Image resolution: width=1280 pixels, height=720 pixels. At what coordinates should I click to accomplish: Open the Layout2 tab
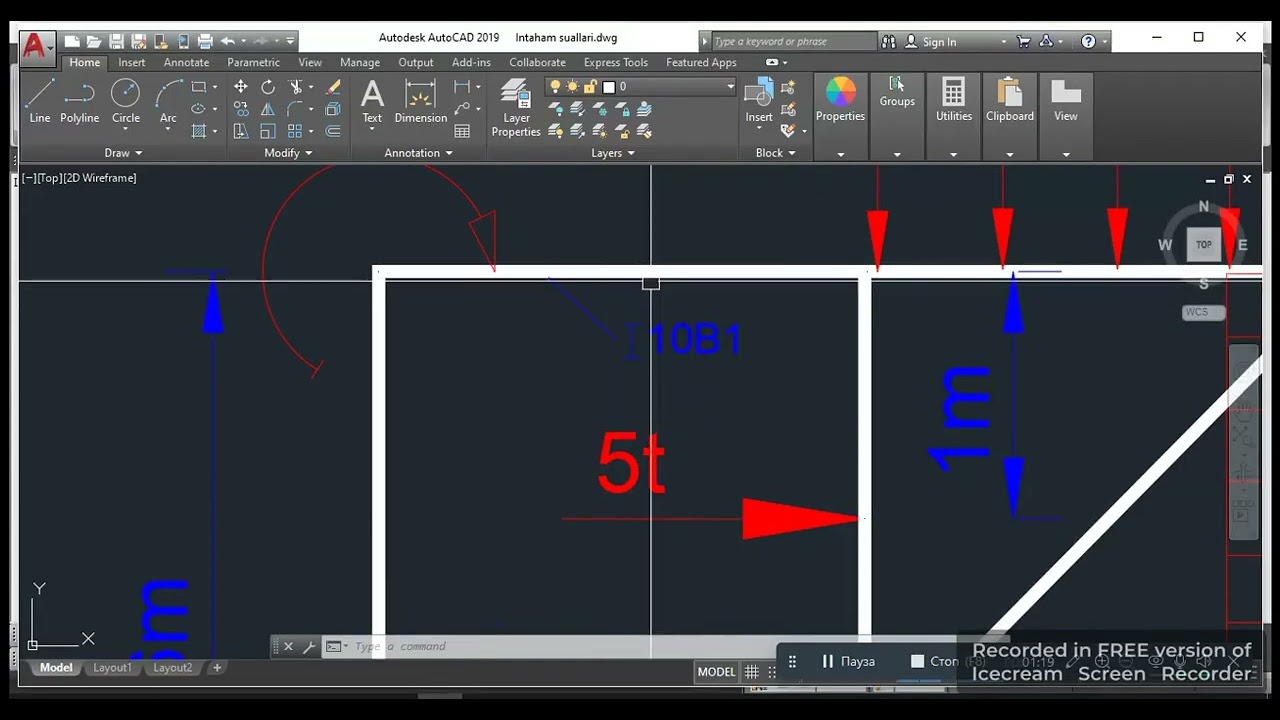172,668
